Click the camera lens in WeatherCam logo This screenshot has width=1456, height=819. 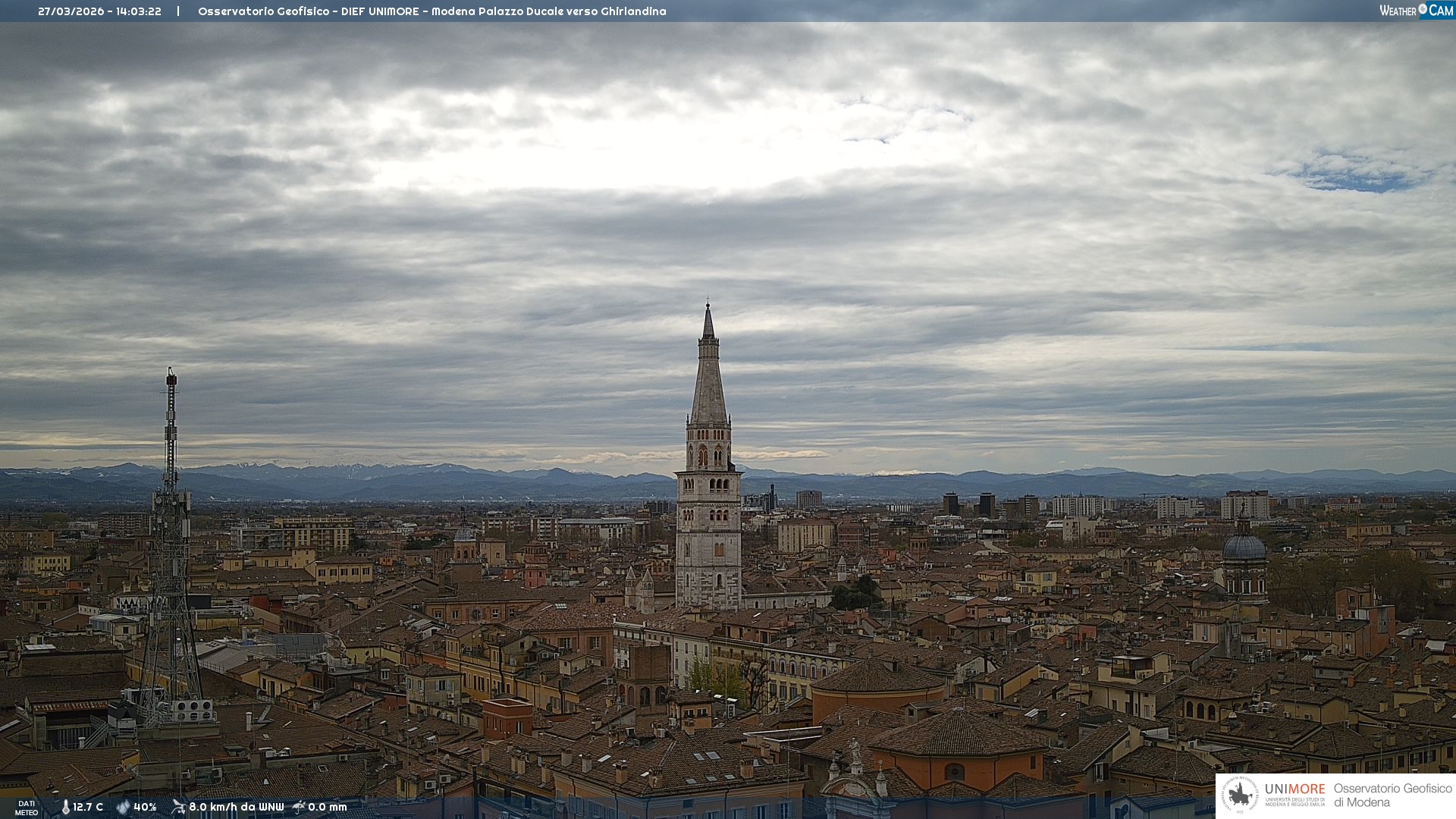(x=1423, y=9)
